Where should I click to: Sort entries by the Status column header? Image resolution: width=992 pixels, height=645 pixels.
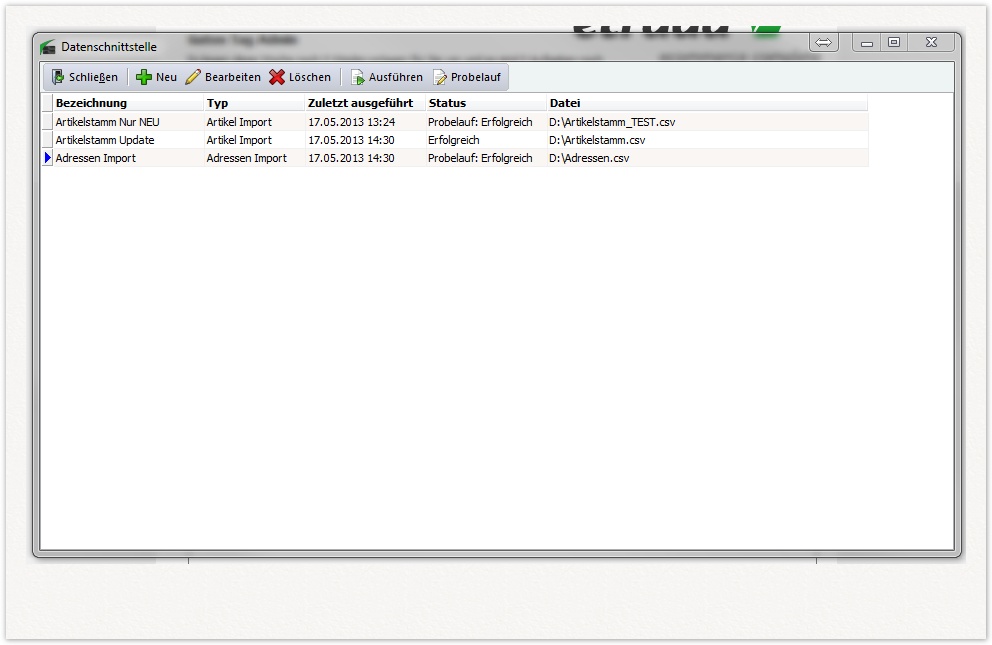(x=447, y=103)
